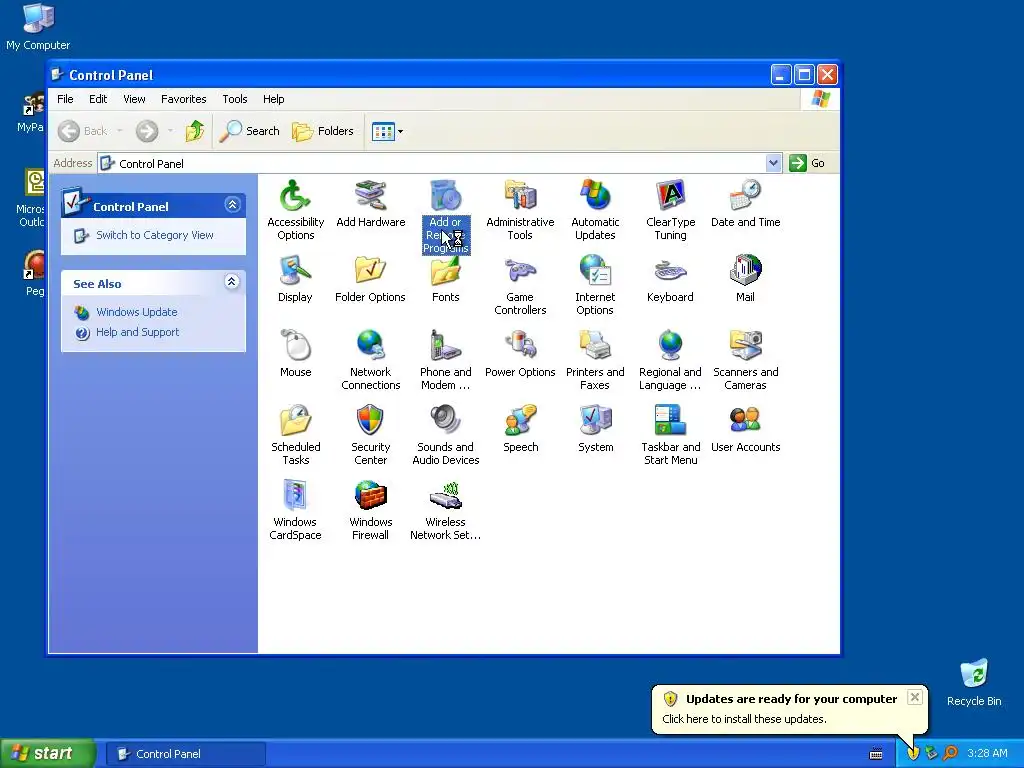Open Network Connections
The width and height of the screenshot is (1024, 768).
point(370,360)
